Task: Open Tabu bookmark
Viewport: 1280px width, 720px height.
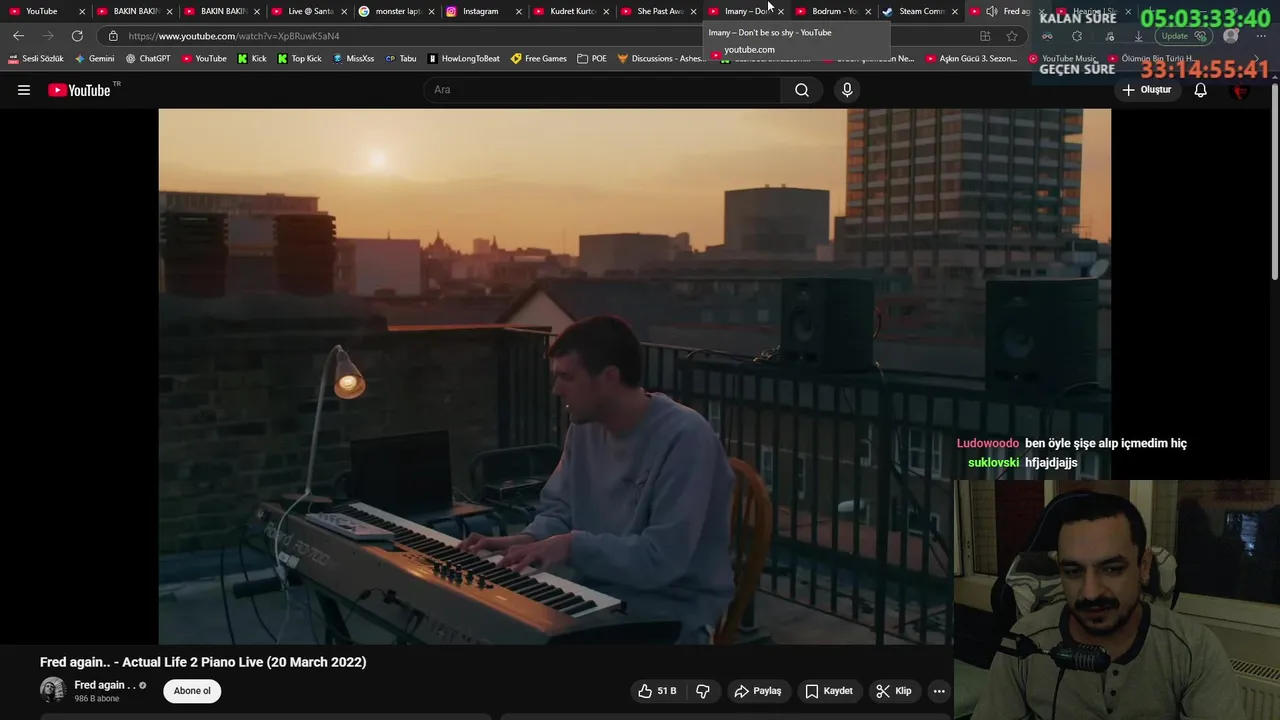Action: point(401,58)
